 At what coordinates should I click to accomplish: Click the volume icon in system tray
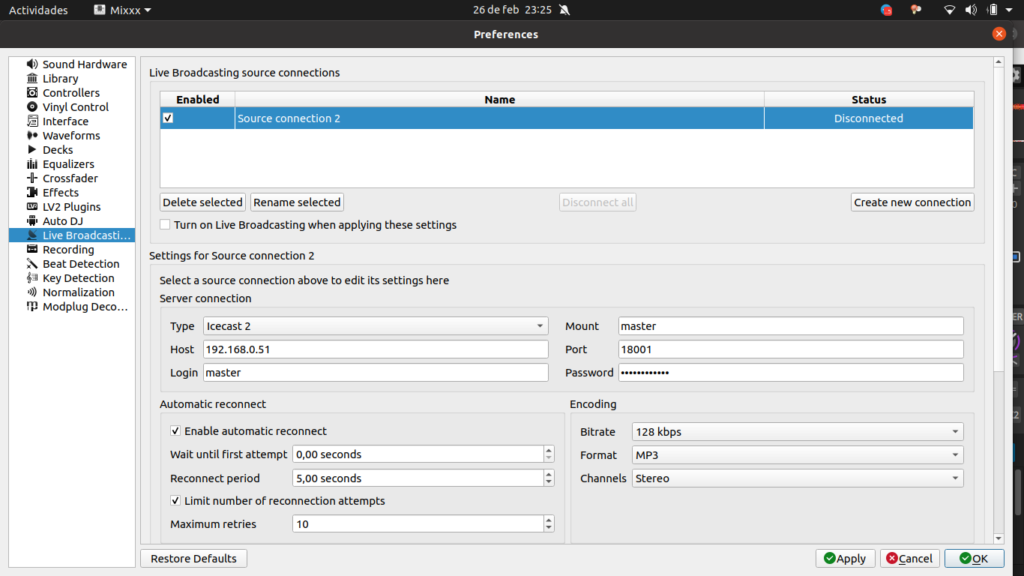pyautogui.click(x=971, y=10)
